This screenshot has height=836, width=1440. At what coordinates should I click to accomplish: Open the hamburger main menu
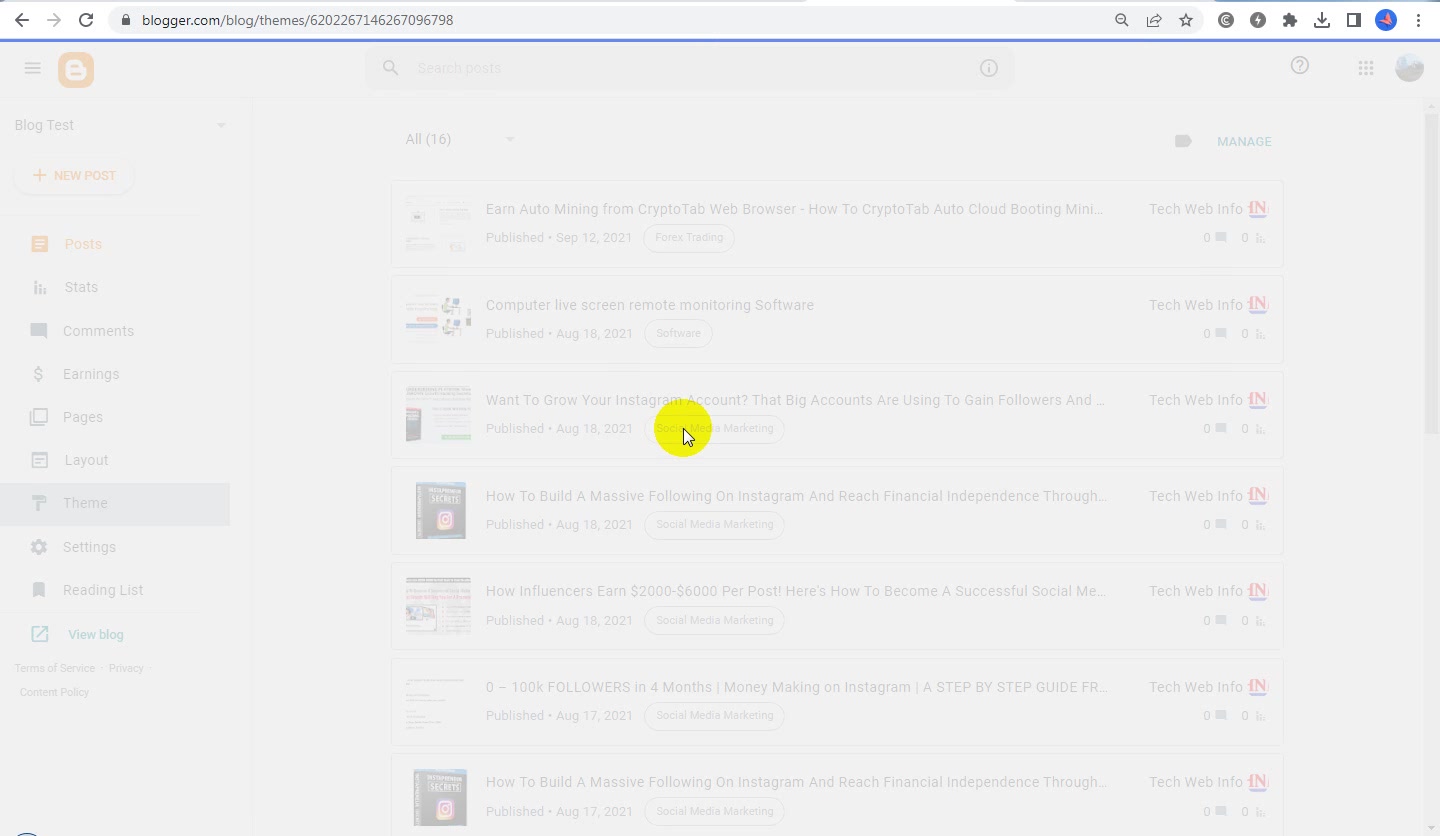pos(33,68)
